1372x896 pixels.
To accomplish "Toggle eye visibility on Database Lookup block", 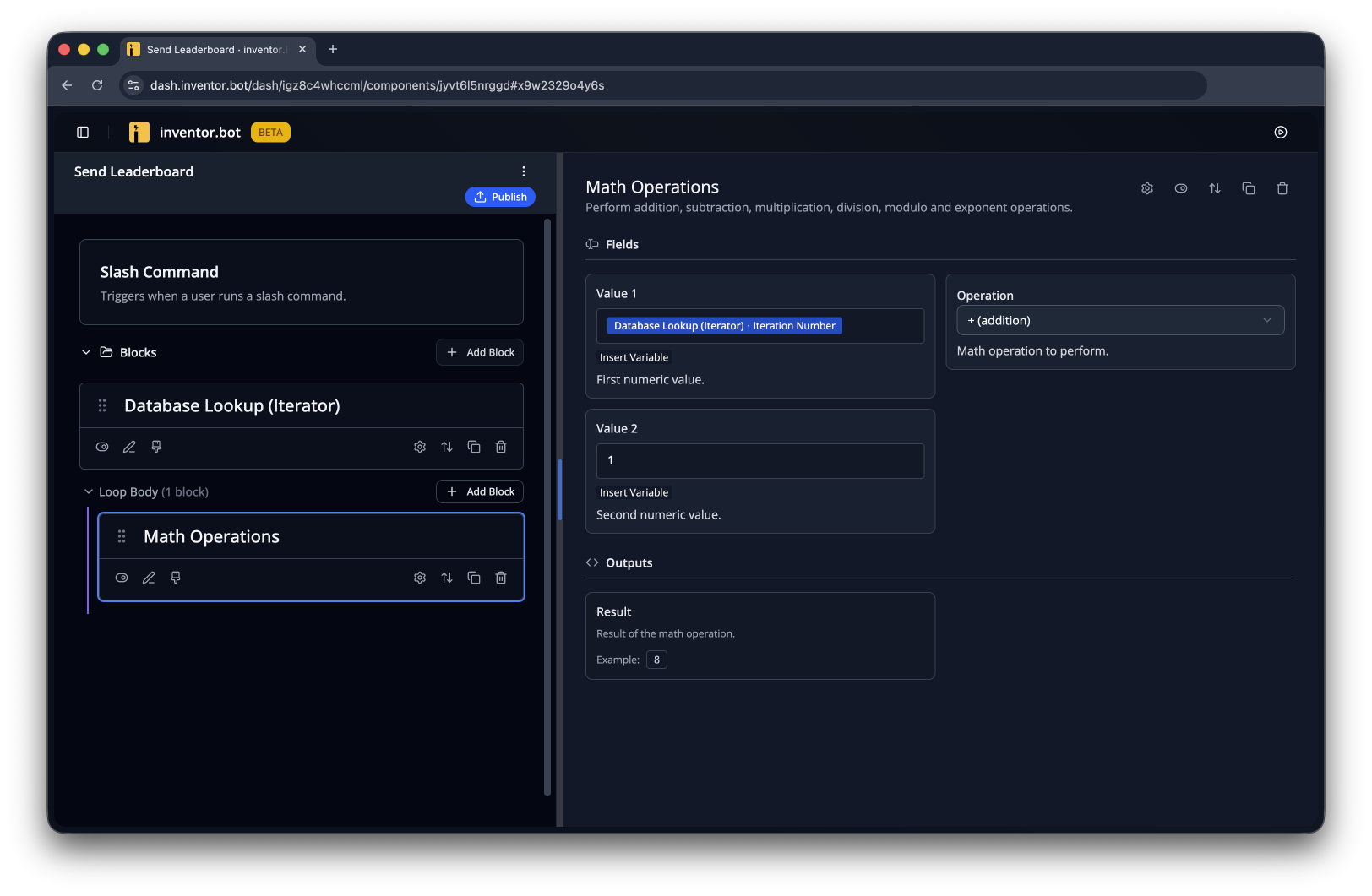I will tap(102, 447).
